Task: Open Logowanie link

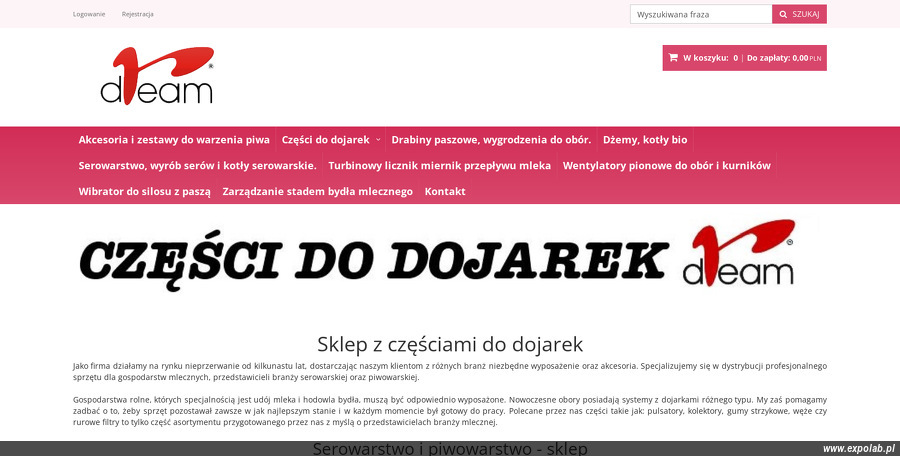Action: point(89,14)
